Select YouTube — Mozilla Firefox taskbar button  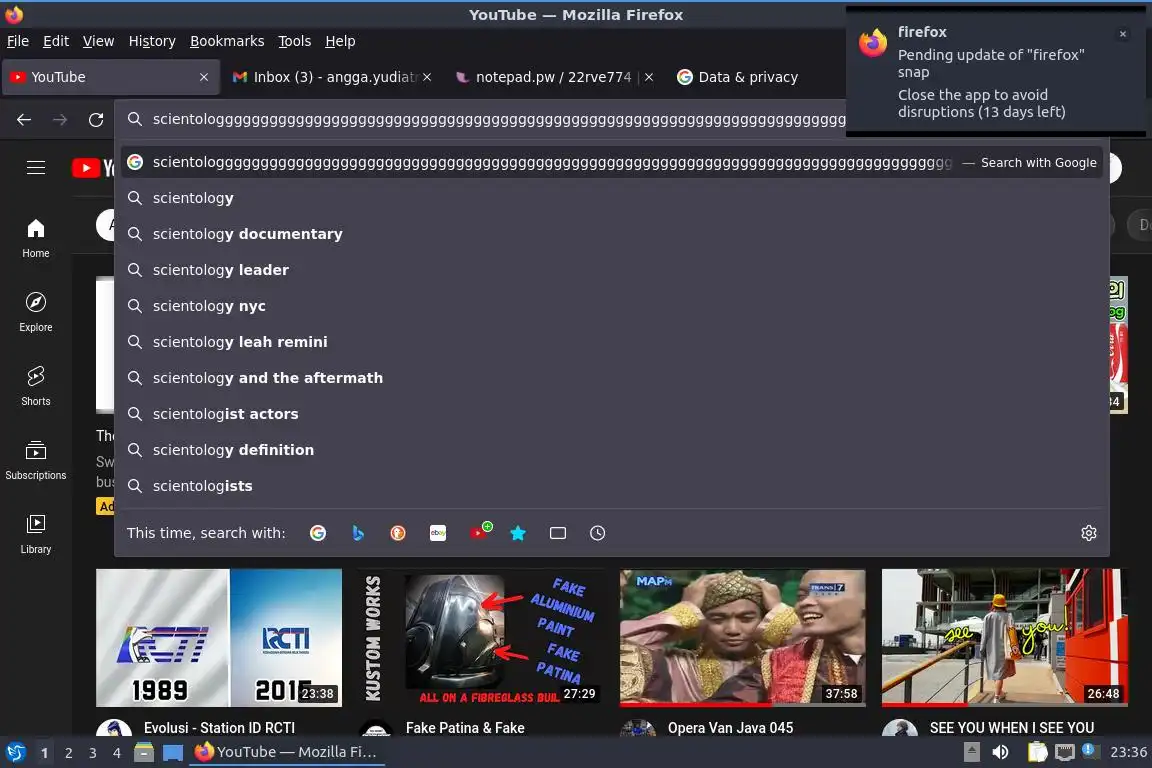(x=287, y=752)
